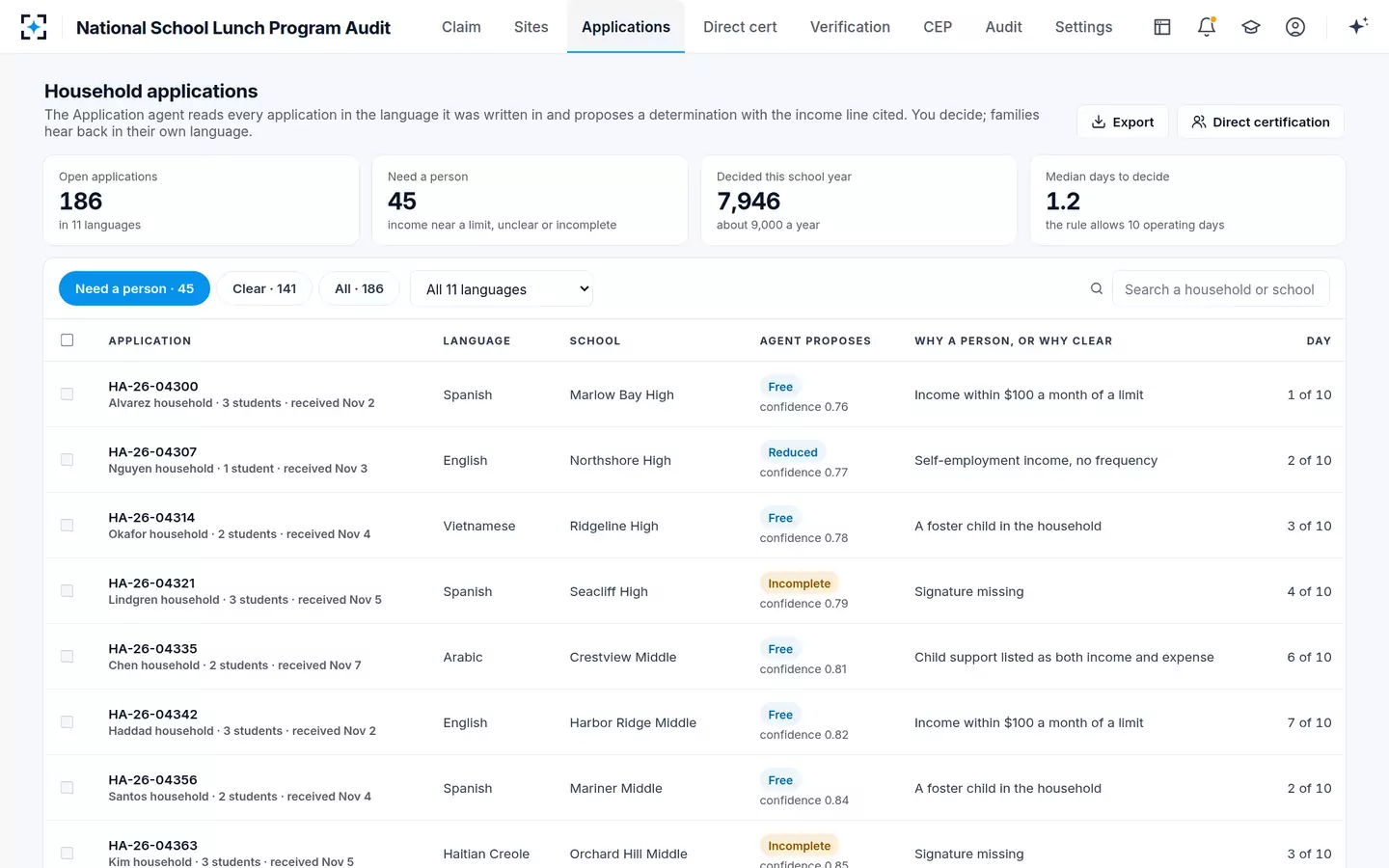This screenshot has height=868, width=1389.
Task: Open the user account icon
Action: (x=1295, y=27)
